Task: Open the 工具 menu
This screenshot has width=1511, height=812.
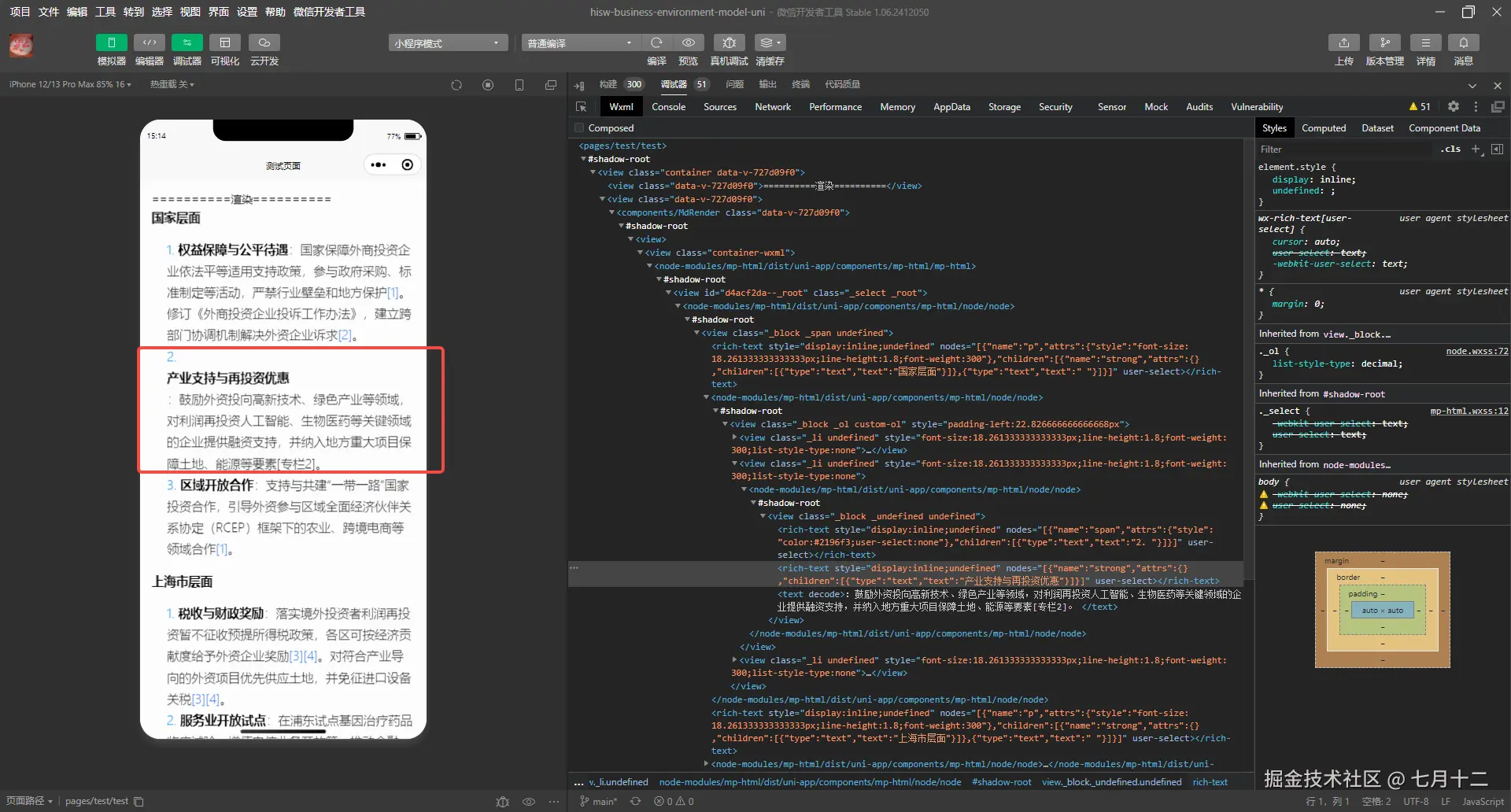Action: tap(105, 12)
